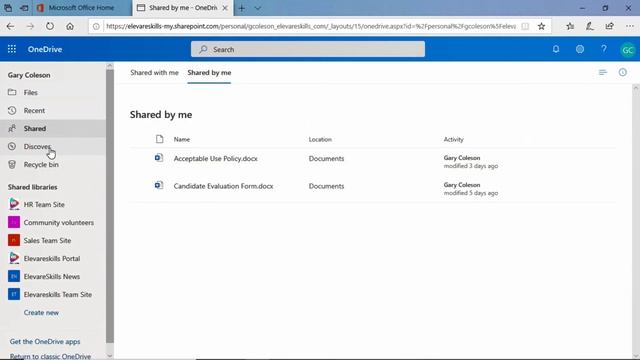The width and height of the screenshot is (640, 360).
Task: Click Return to classic OneDrive link
Action: tap(50, 356)
